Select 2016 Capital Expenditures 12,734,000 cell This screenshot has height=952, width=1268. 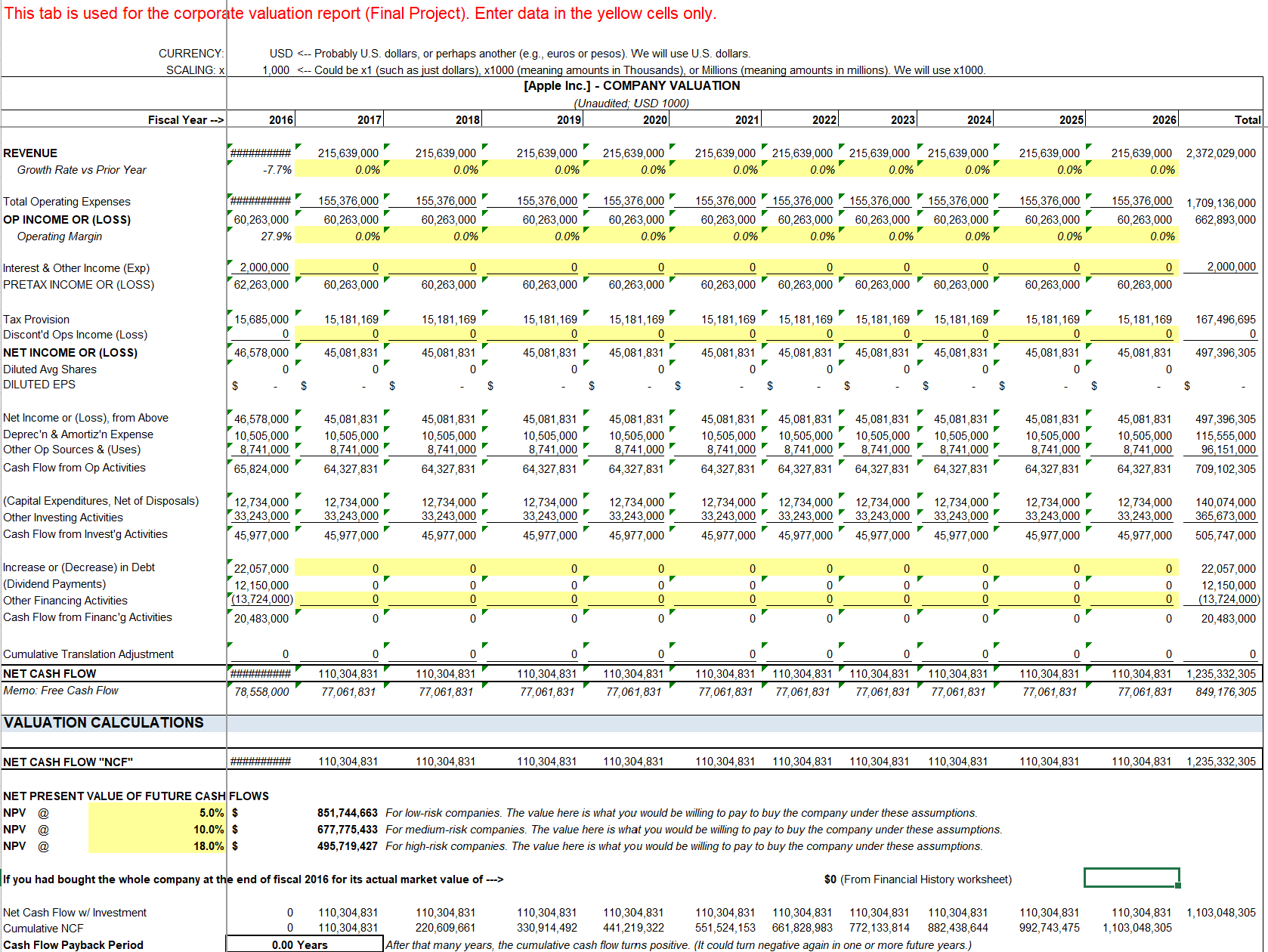point(261,502)
